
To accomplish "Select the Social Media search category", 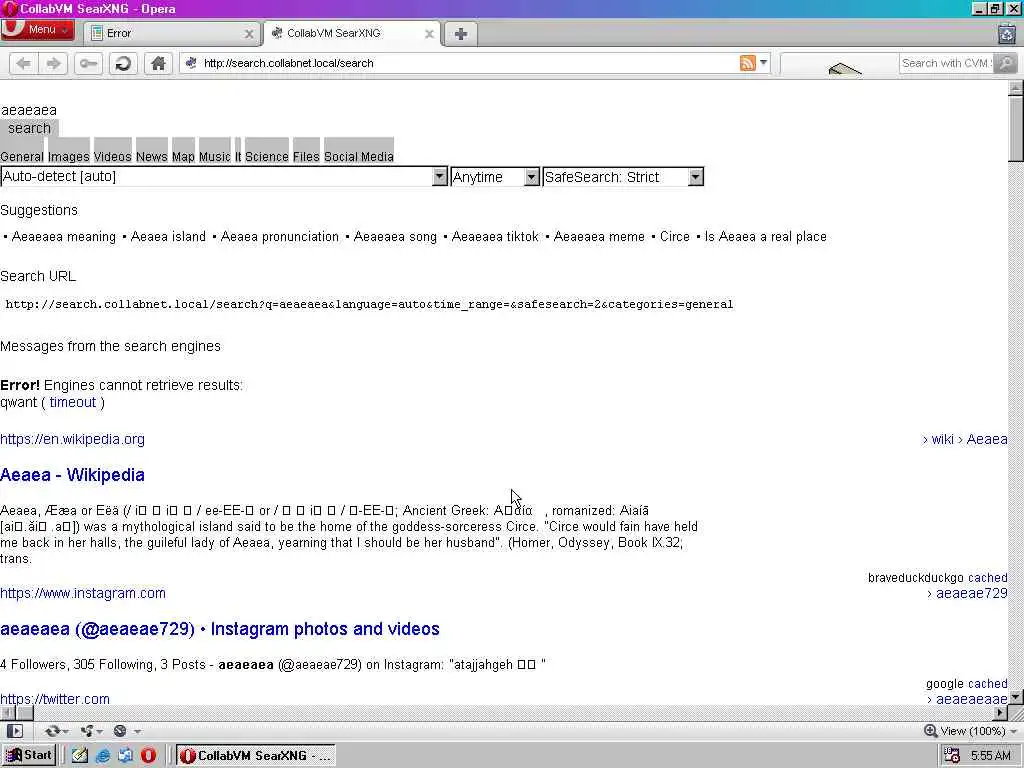I will tap(359, 157).
